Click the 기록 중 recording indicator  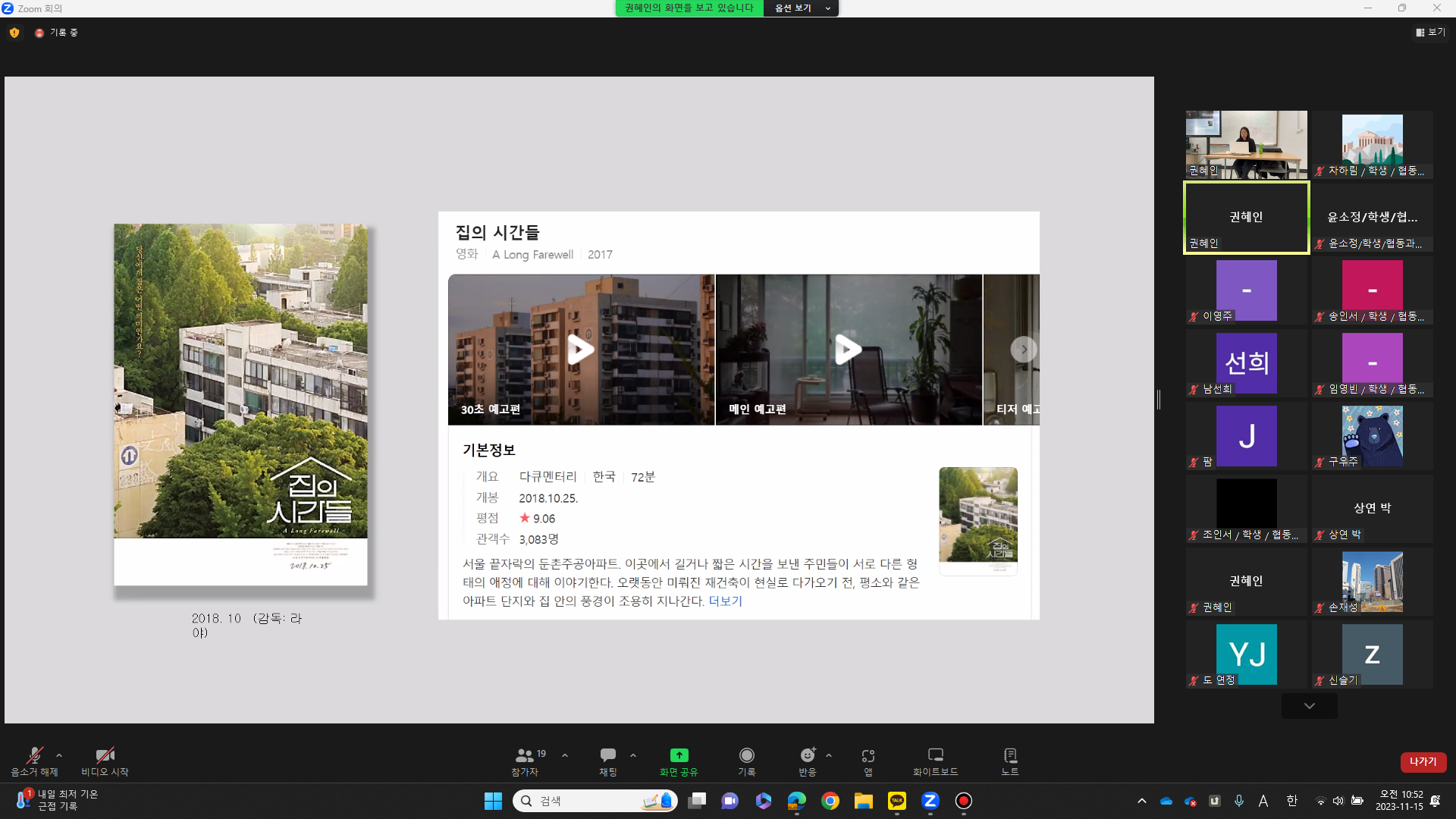point(58,33)
